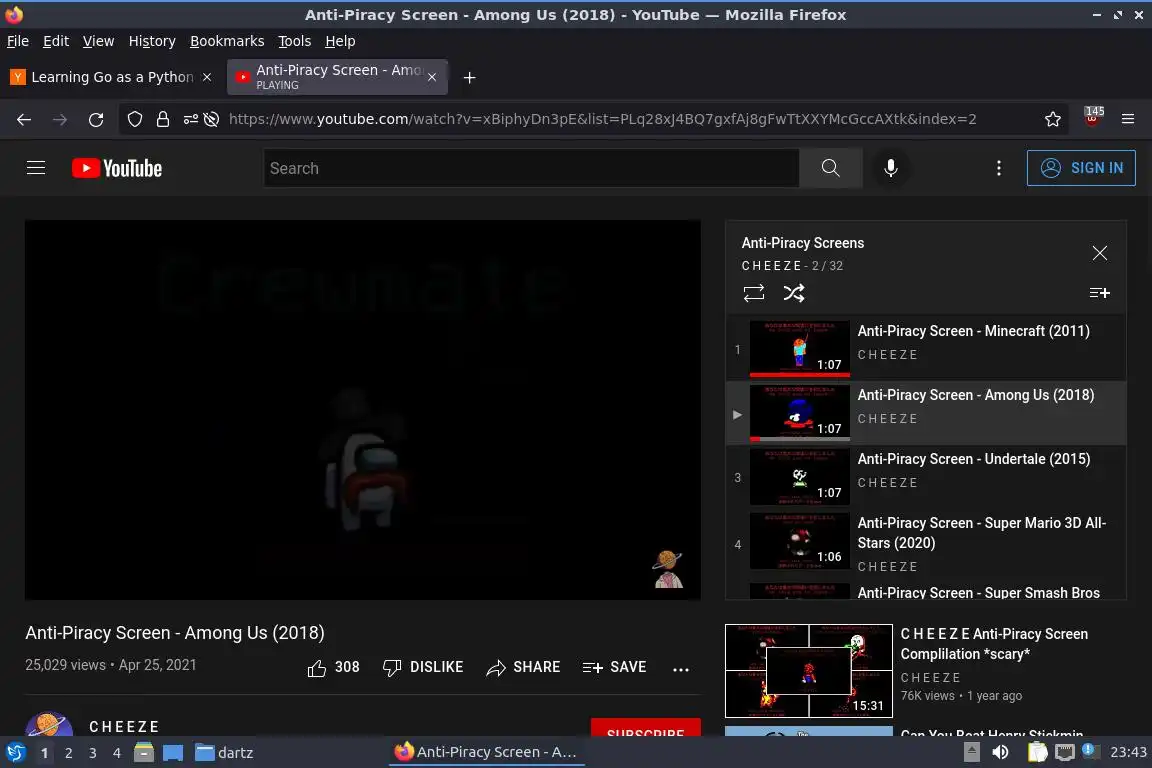
Task: Open site permissions icon in address bar
Action: 190,119
